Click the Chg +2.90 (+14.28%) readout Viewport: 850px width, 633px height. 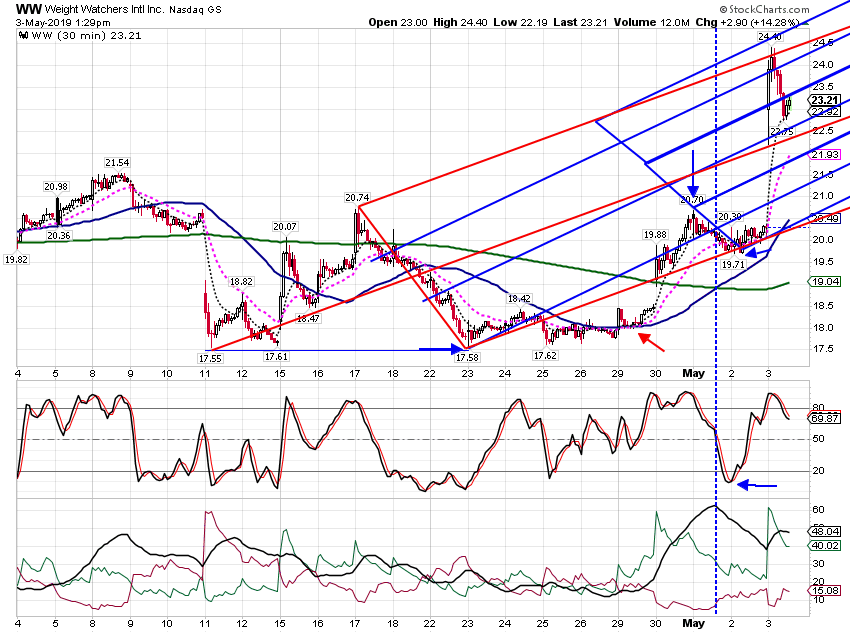click(747, 22)
